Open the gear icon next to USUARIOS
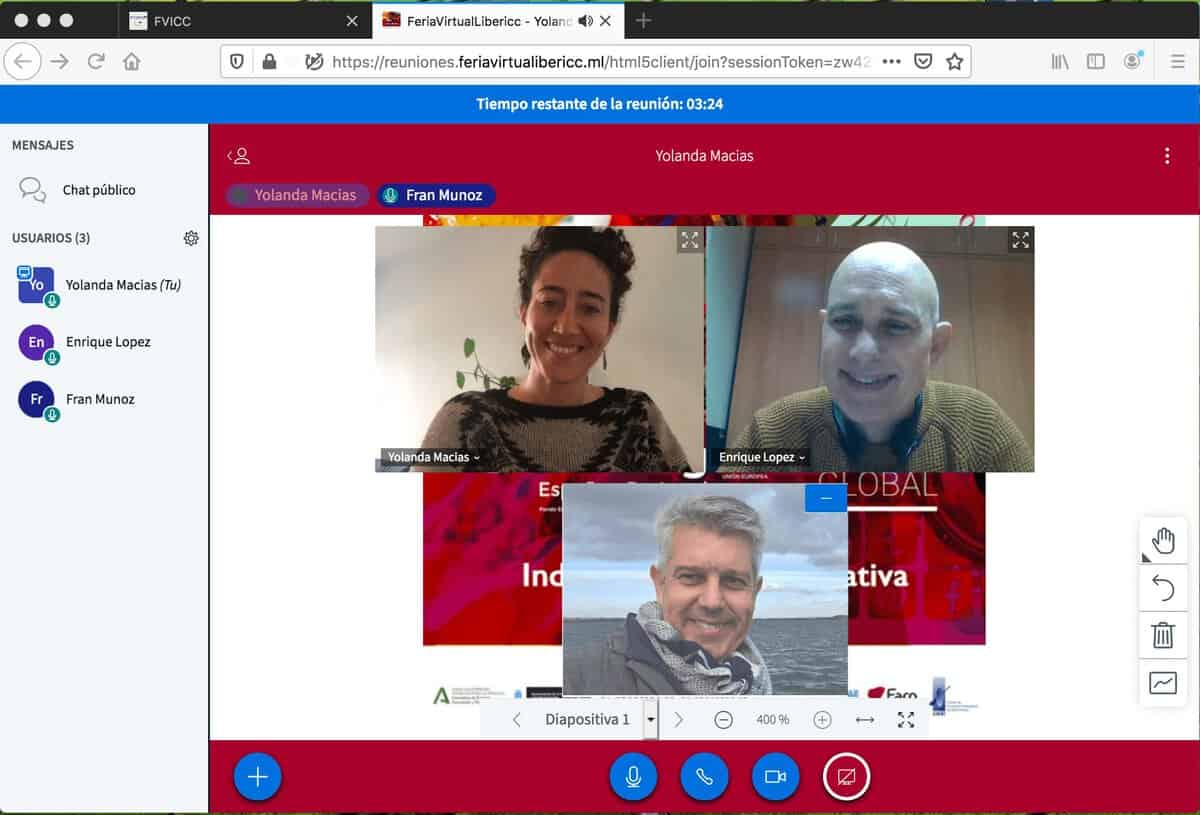Screen dimensions: 1200x815 (x=191, y=238)
